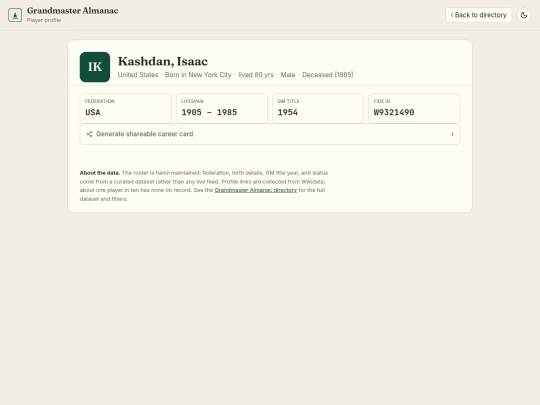540x405 pixels.
Task: Go back using Back to directory button
Action: click(478, 15)
